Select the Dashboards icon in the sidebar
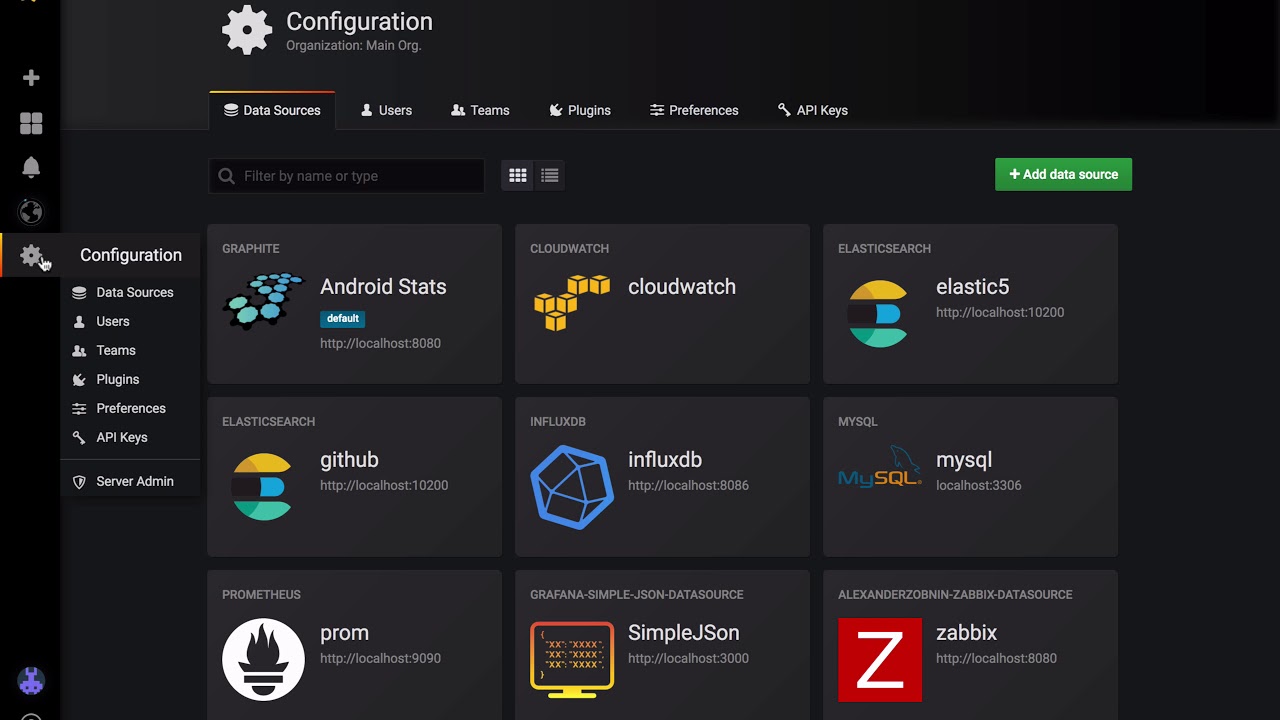This screenshot has height=720, width=1280. tap(30, 122)
